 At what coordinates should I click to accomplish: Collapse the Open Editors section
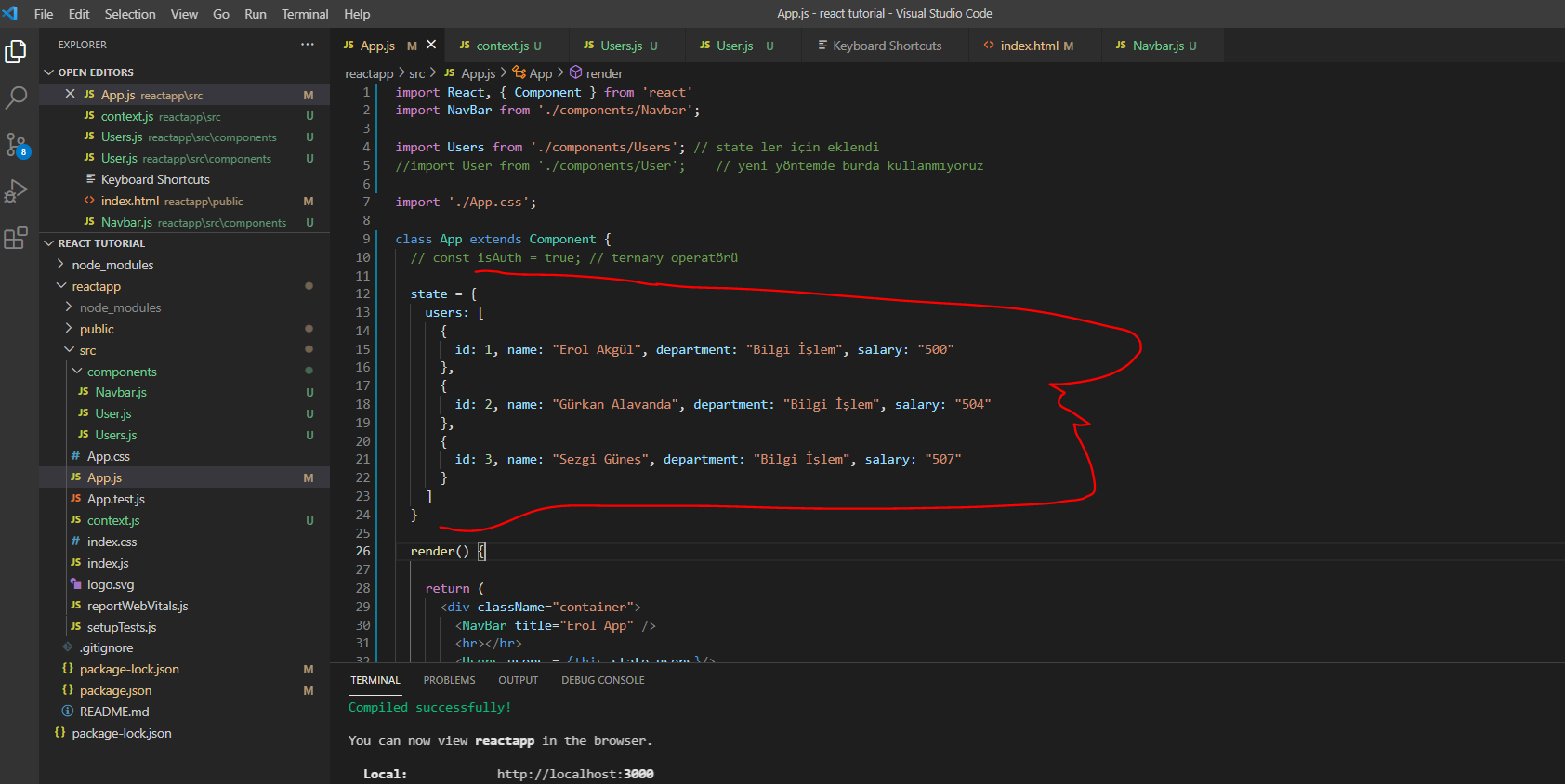pos(49,72)
